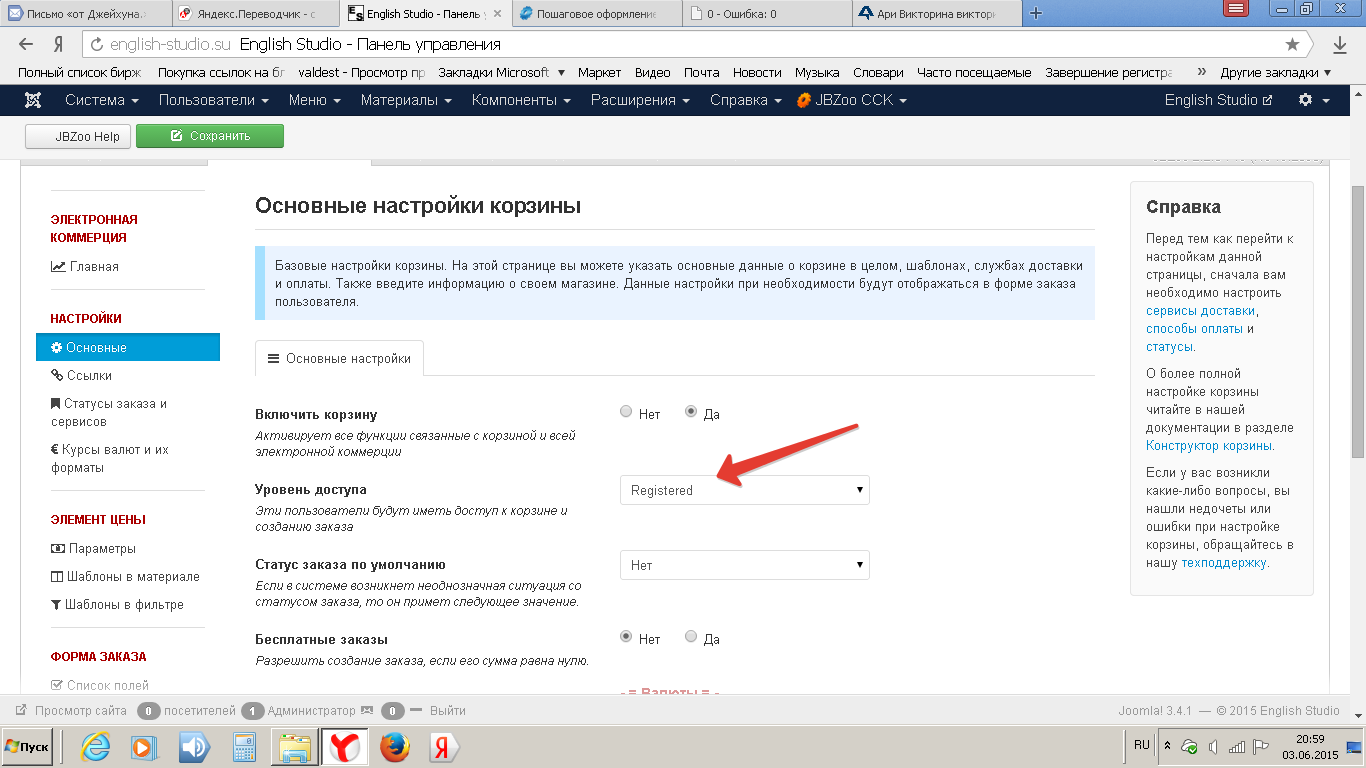Screen dimensions: 1366x768
Task: Select 'Нет' for Включить корзину
Action: tap(626, 412)
